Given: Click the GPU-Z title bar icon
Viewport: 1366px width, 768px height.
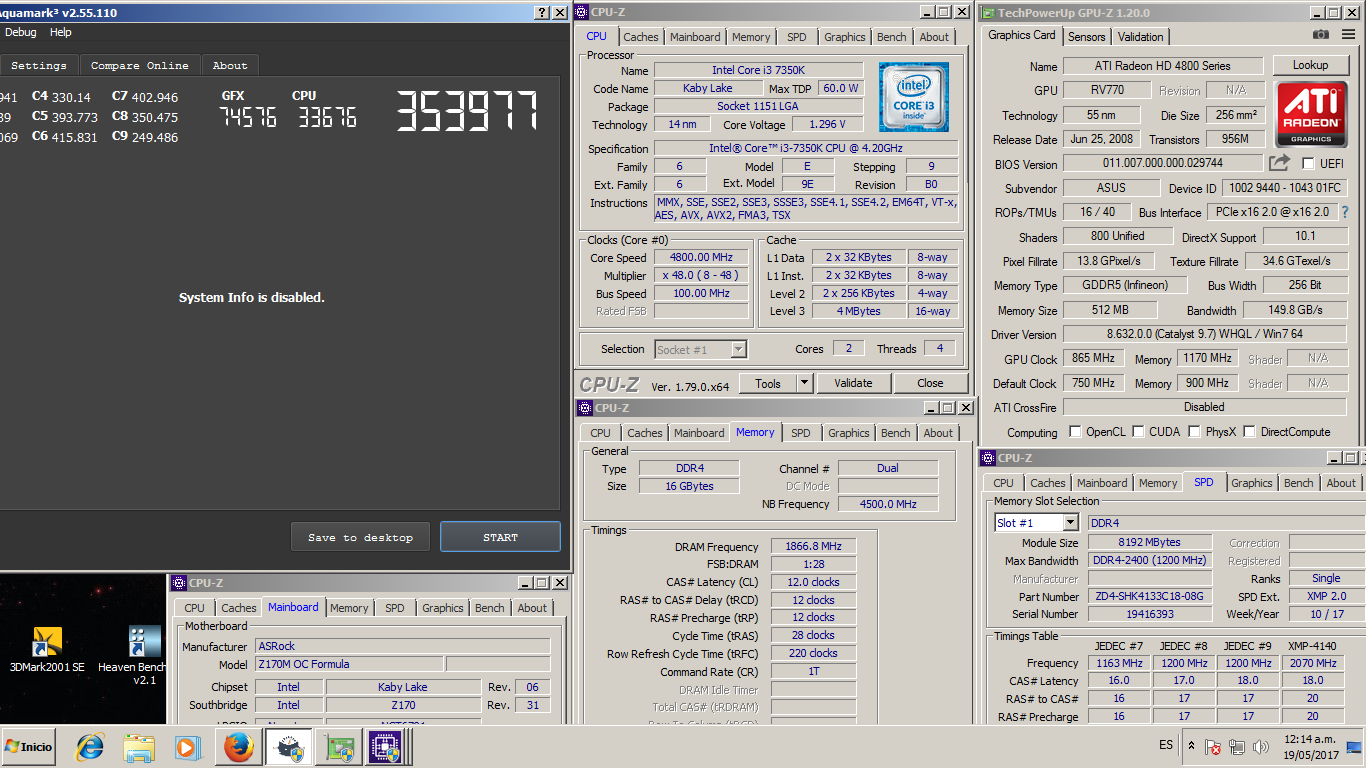Looking at the screenshot, I should tap(989, 12).
